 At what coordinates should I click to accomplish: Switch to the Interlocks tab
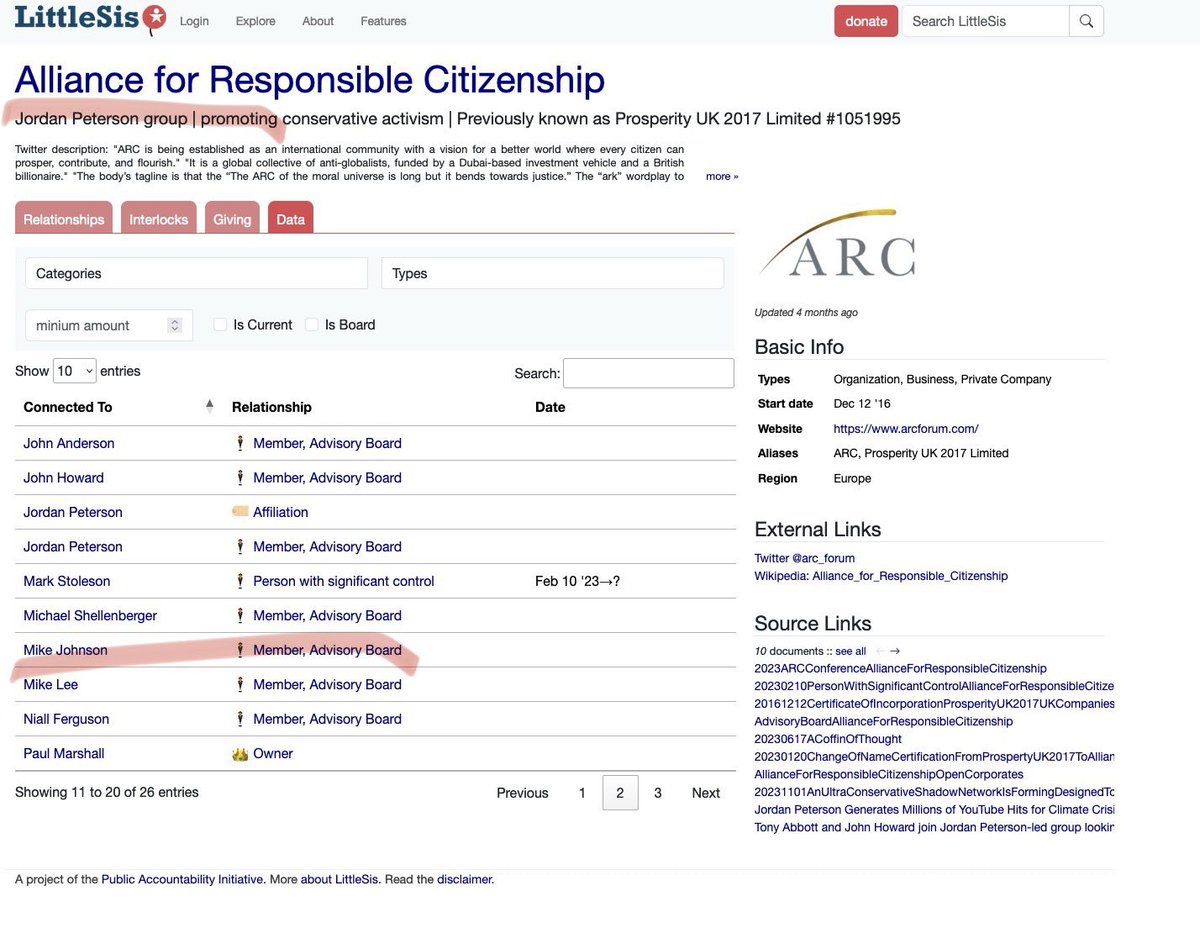tap(158, 219)
